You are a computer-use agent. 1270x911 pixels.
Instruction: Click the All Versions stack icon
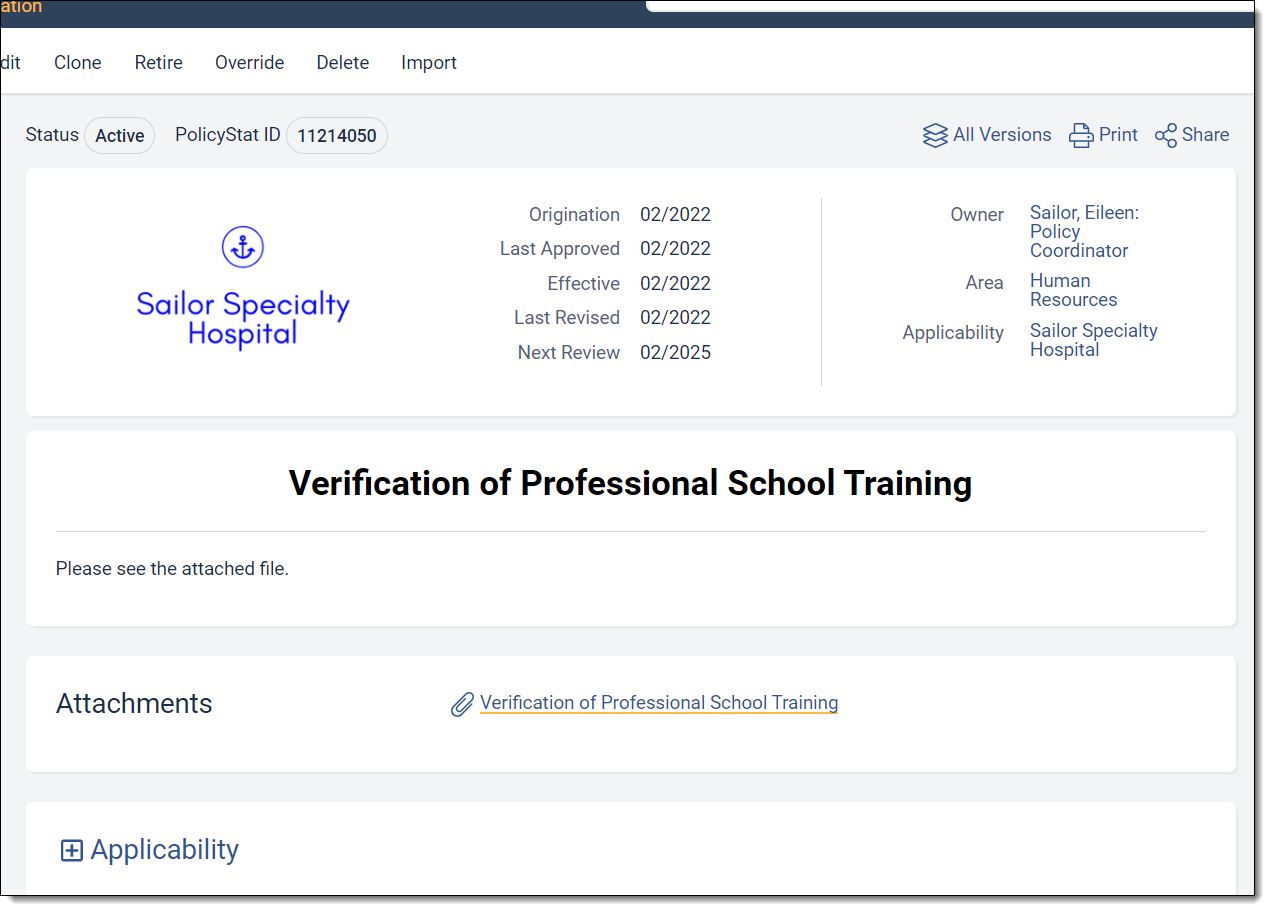[x=935, y=135]
